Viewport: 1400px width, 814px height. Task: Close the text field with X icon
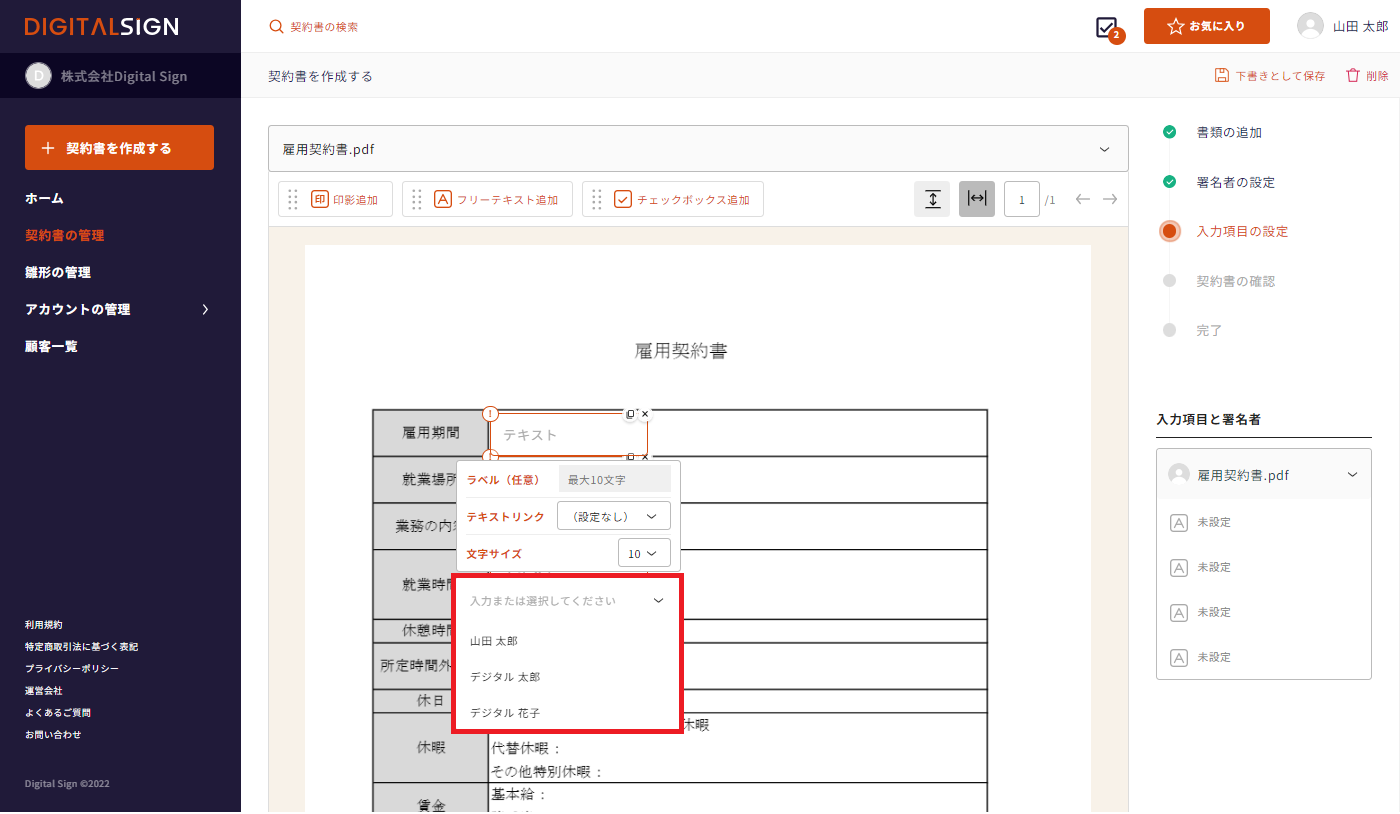pos(645,414)
